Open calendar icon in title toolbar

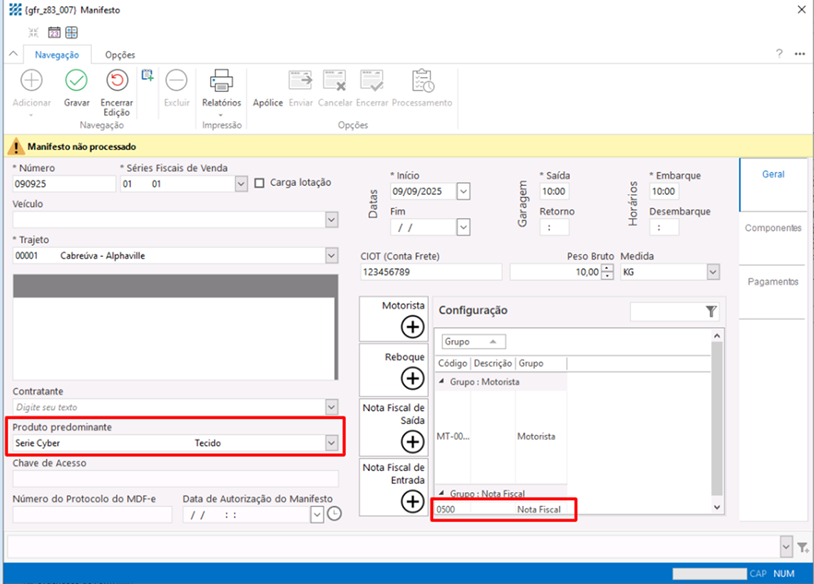(x=54, y=32)
